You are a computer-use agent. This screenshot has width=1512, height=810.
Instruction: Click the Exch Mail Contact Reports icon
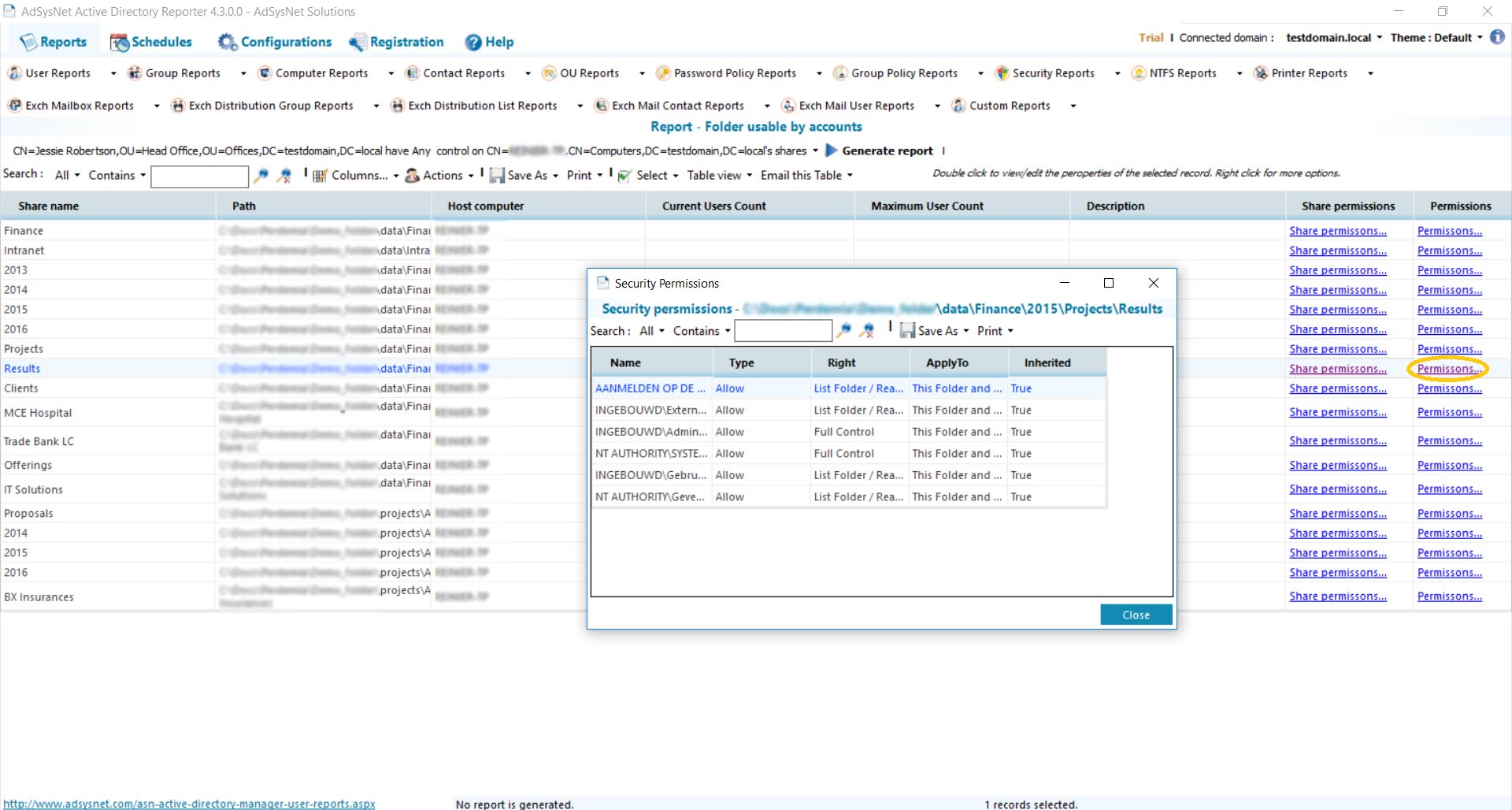[x=602, y=106]
